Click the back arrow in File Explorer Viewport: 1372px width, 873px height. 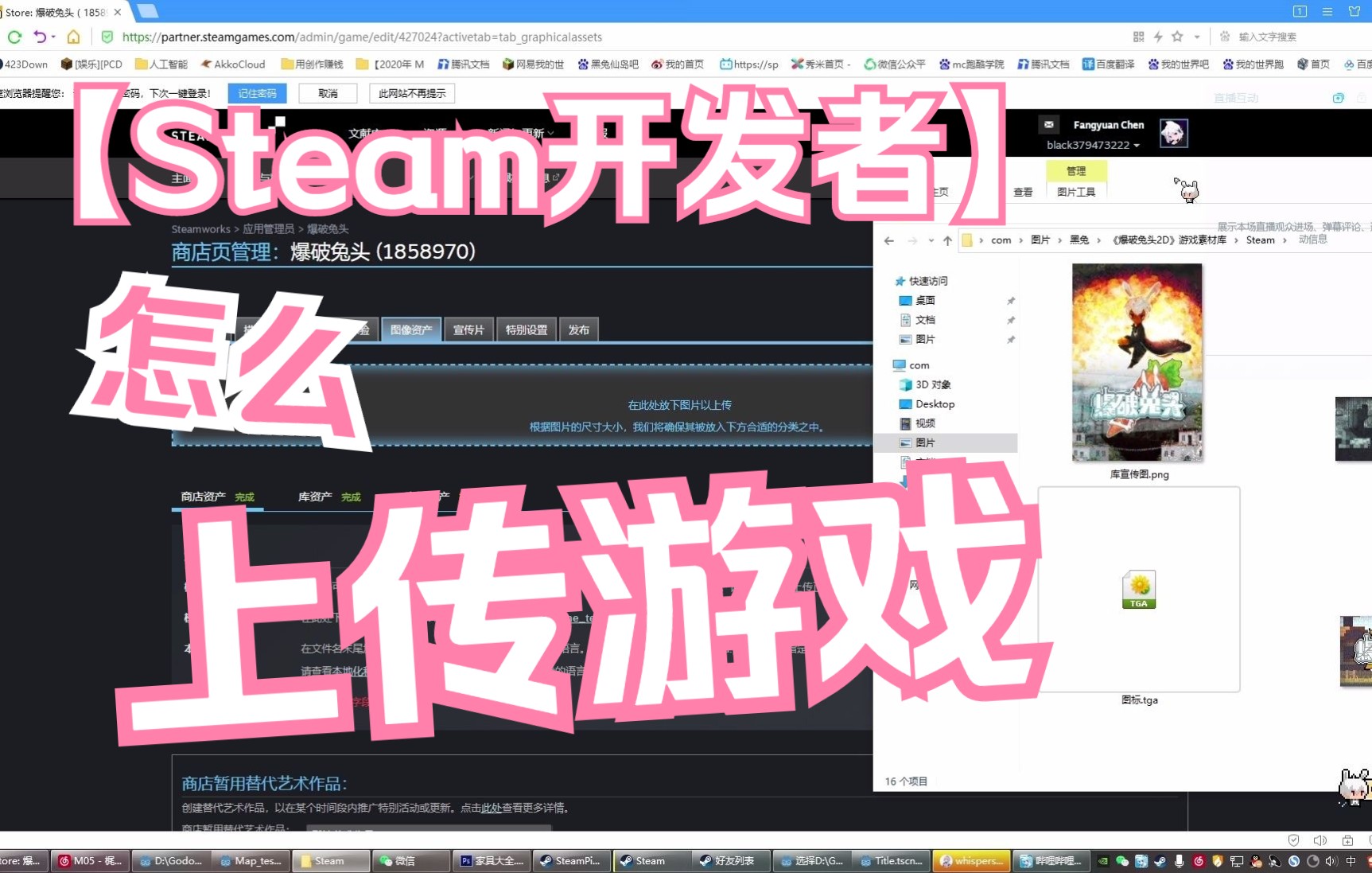click(889, 240)
